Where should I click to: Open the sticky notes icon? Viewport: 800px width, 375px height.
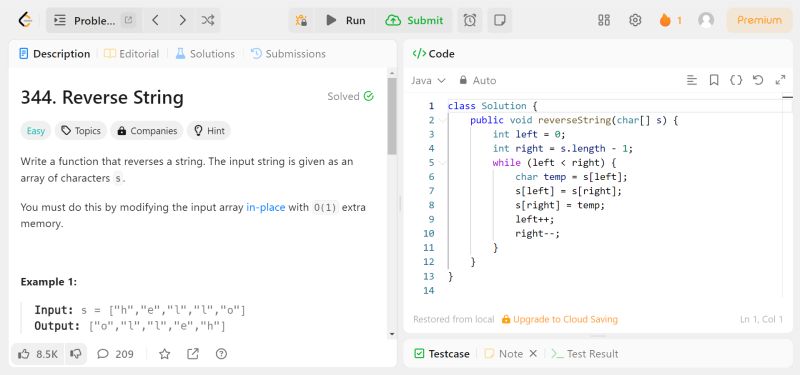[x=499, y=20]
